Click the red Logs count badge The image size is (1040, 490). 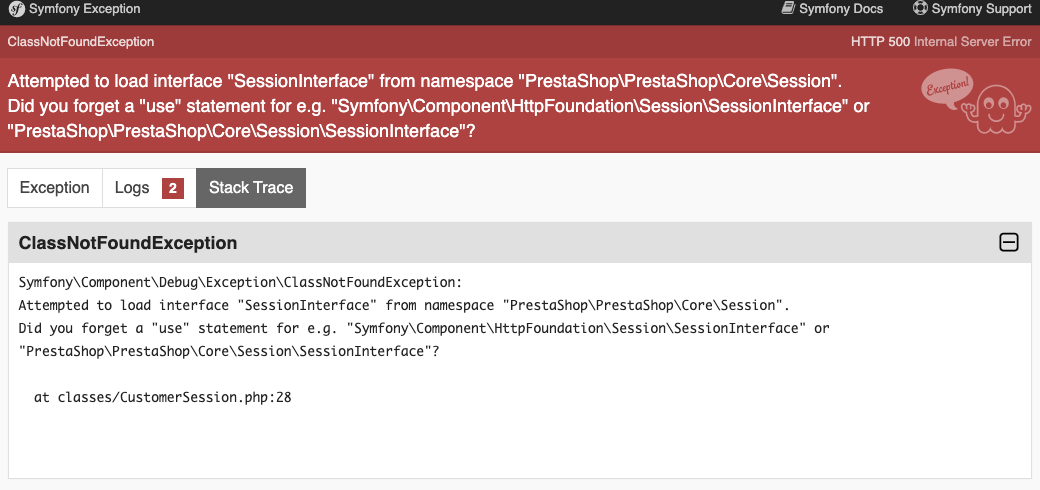tap(173, 188)
